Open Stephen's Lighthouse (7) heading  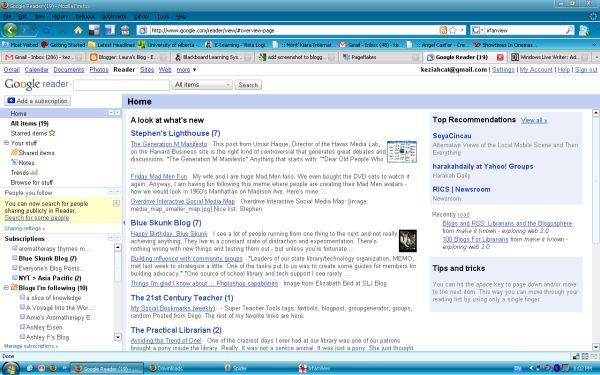coord(175,133)
